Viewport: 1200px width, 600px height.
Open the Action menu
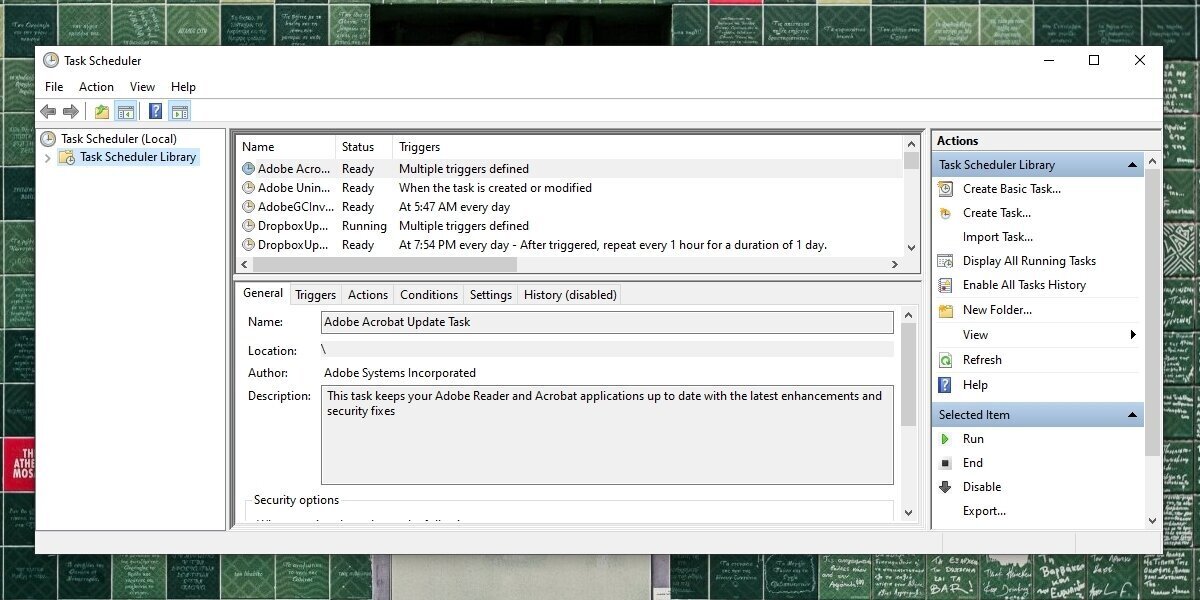point(96,87)
